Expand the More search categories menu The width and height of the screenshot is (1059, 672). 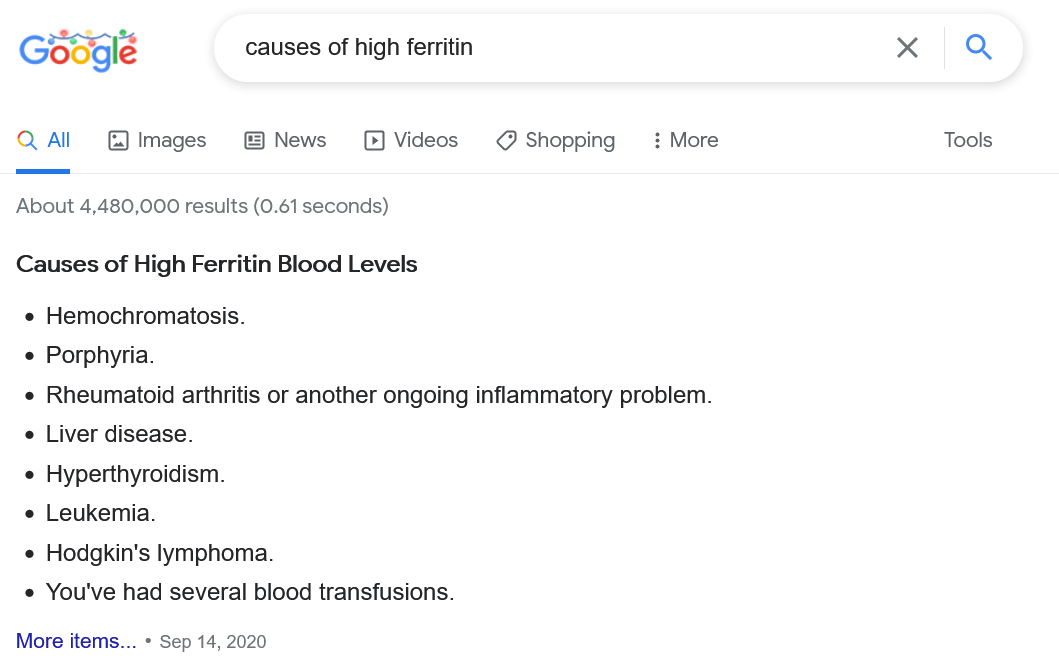coord(685,140)
